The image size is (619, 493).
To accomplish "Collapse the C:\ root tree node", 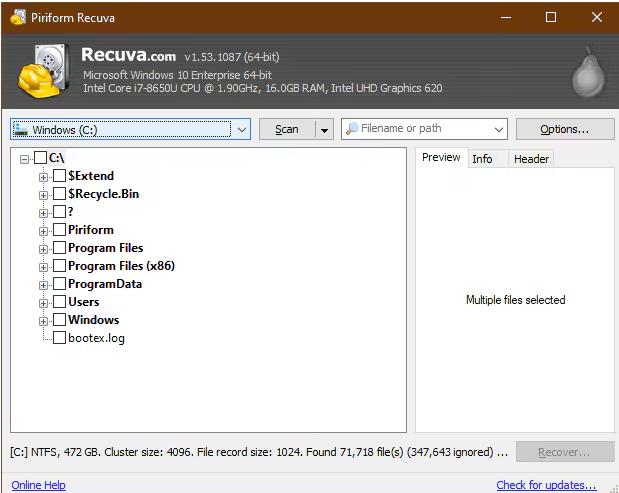I will click(24, 159).
